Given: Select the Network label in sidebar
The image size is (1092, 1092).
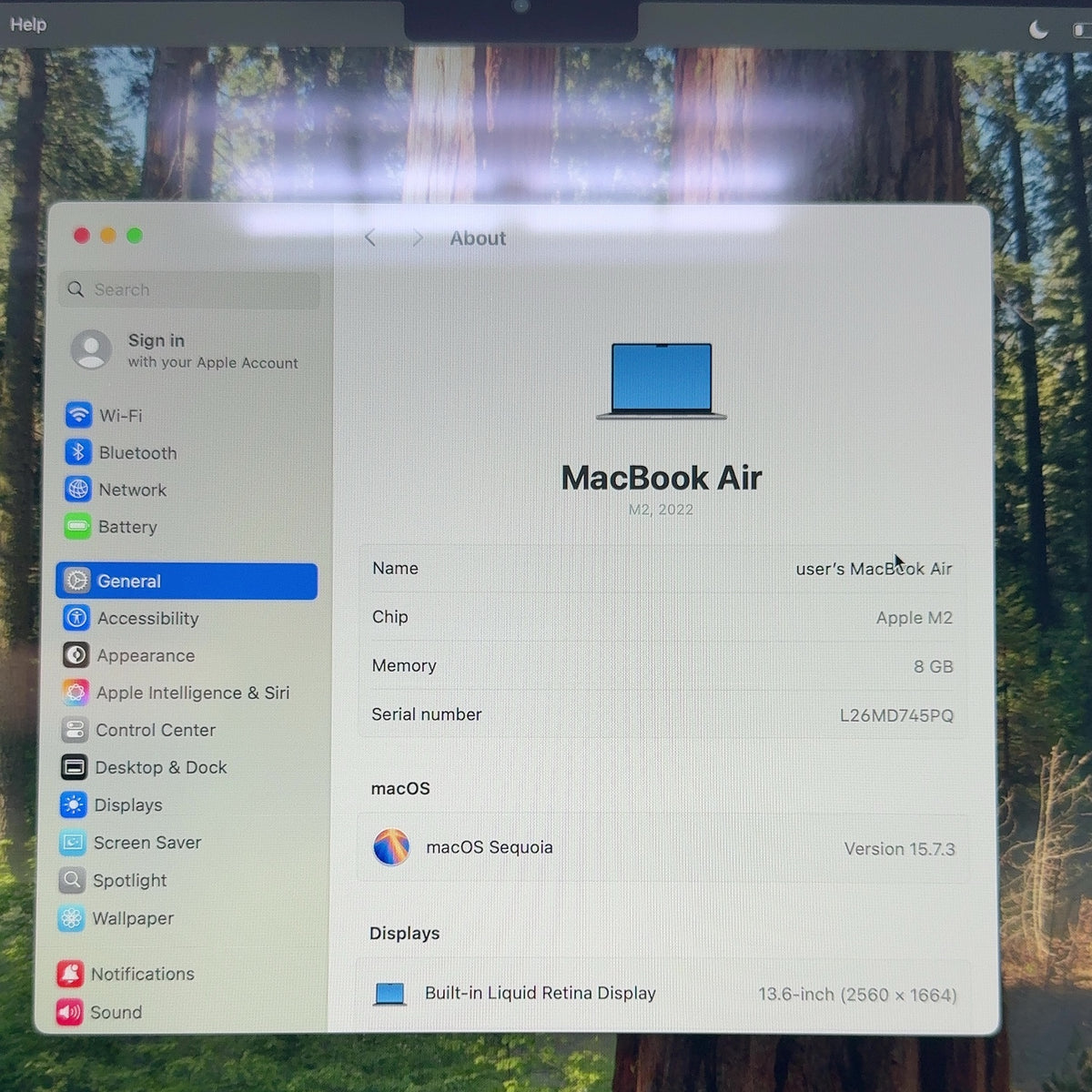Looking at the screenshot, I should click(x=133, y=490).
